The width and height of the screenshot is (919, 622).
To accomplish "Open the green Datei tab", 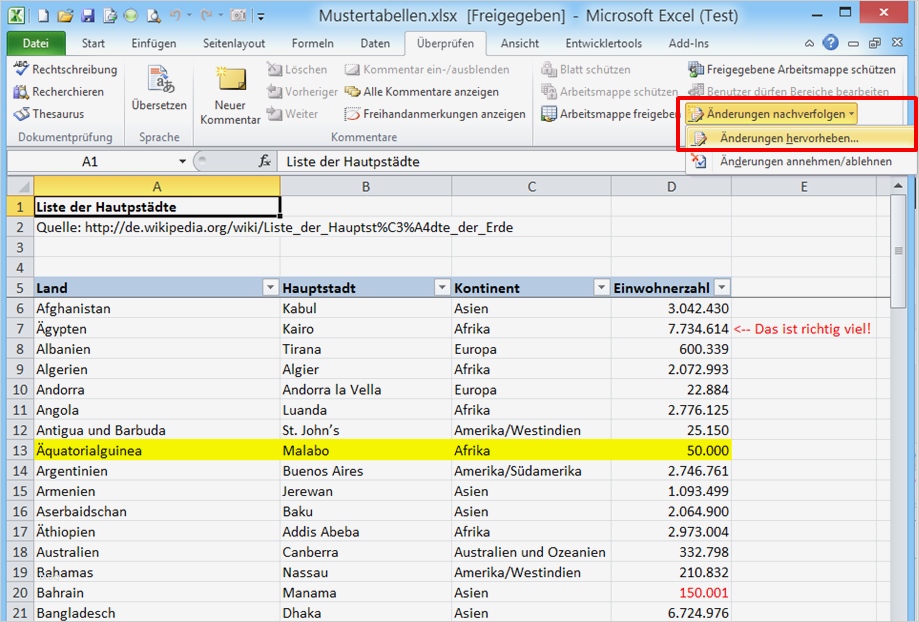I will [x=35, y=44].
